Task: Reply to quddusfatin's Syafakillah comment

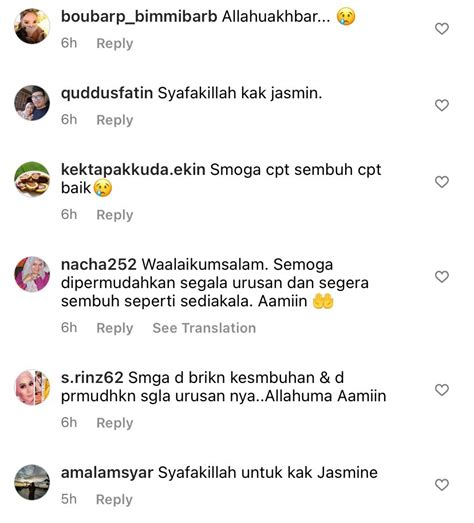Action: point(115,120)
